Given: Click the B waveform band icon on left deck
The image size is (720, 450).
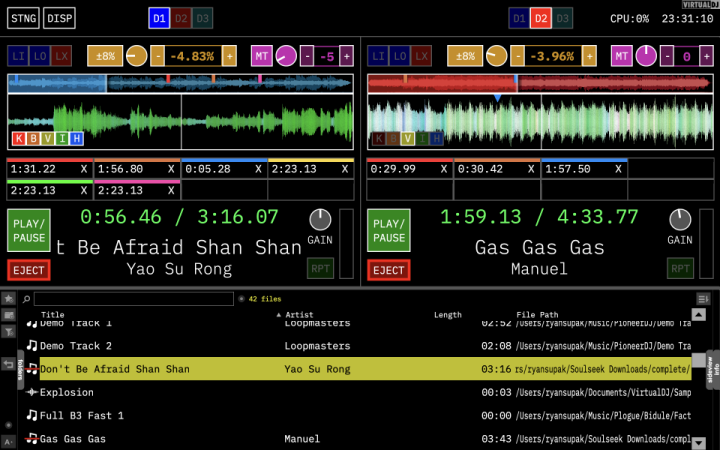Looking at the screenshot, I should (x=33, y=138).
